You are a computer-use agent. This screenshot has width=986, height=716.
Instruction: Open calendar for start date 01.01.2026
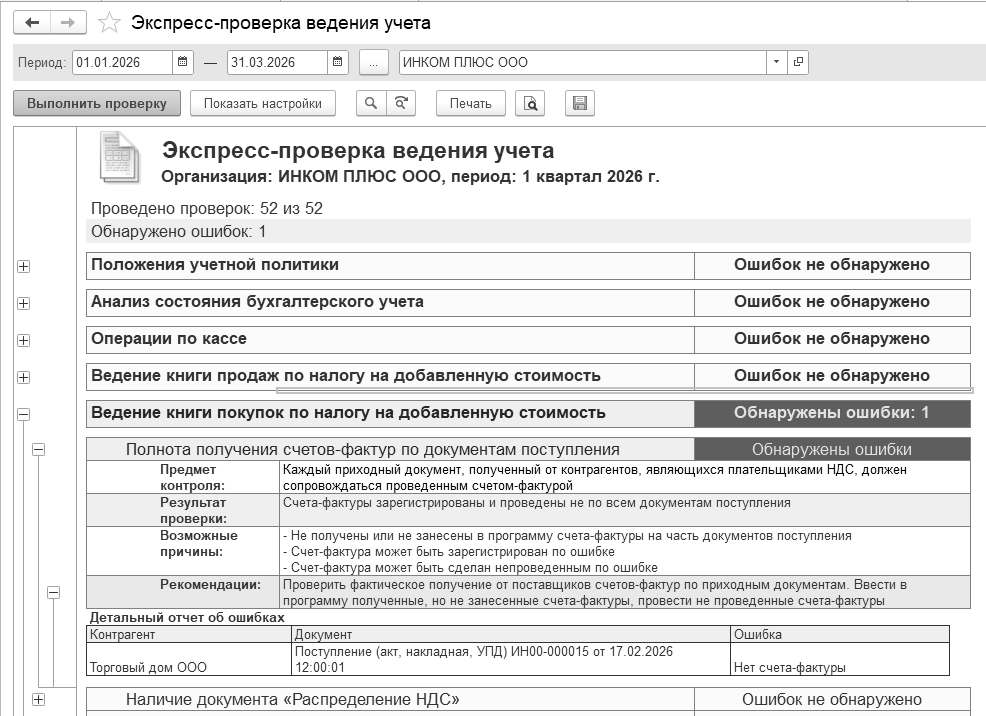pos(182,62)
